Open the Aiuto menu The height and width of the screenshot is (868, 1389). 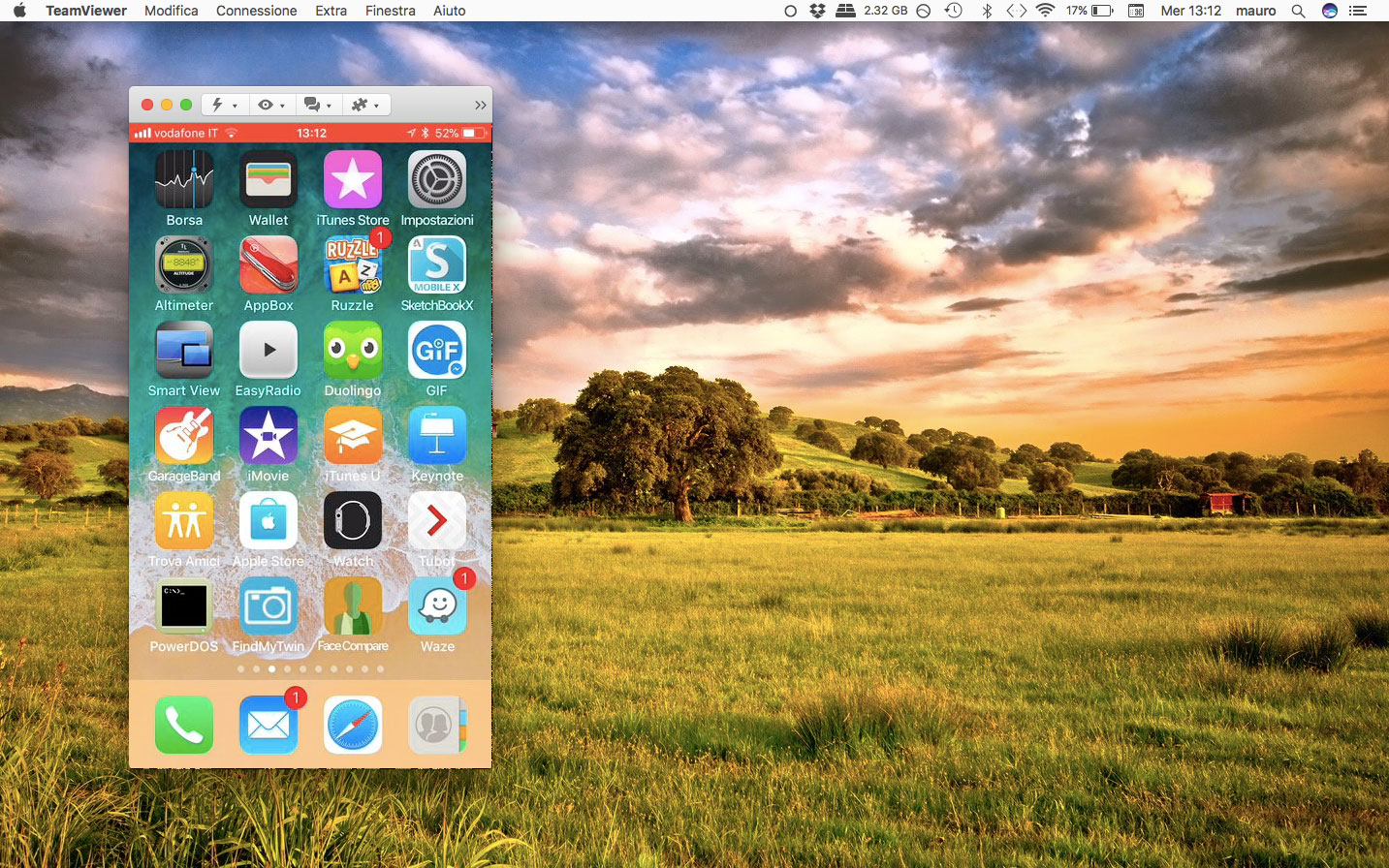pyautogui.click(x=450, y=11)
